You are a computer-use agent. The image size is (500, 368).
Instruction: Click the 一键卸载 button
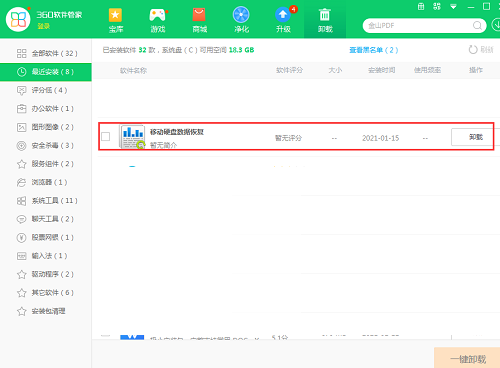[x=467, y=358]
